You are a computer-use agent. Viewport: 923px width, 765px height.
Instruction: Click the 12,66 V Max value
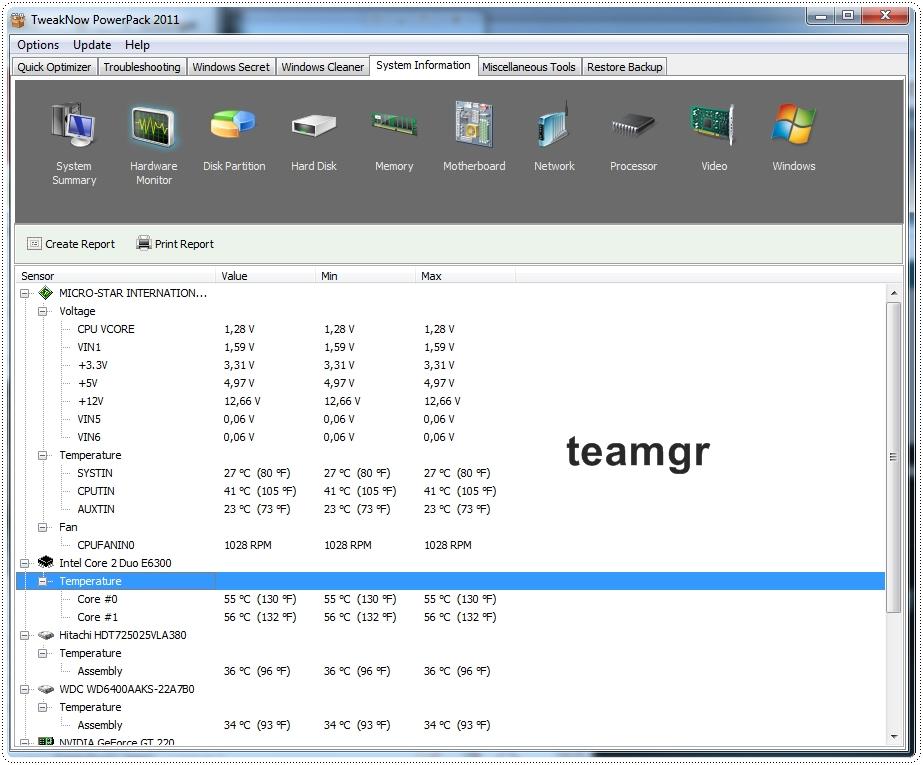click(x=442, y=401)
